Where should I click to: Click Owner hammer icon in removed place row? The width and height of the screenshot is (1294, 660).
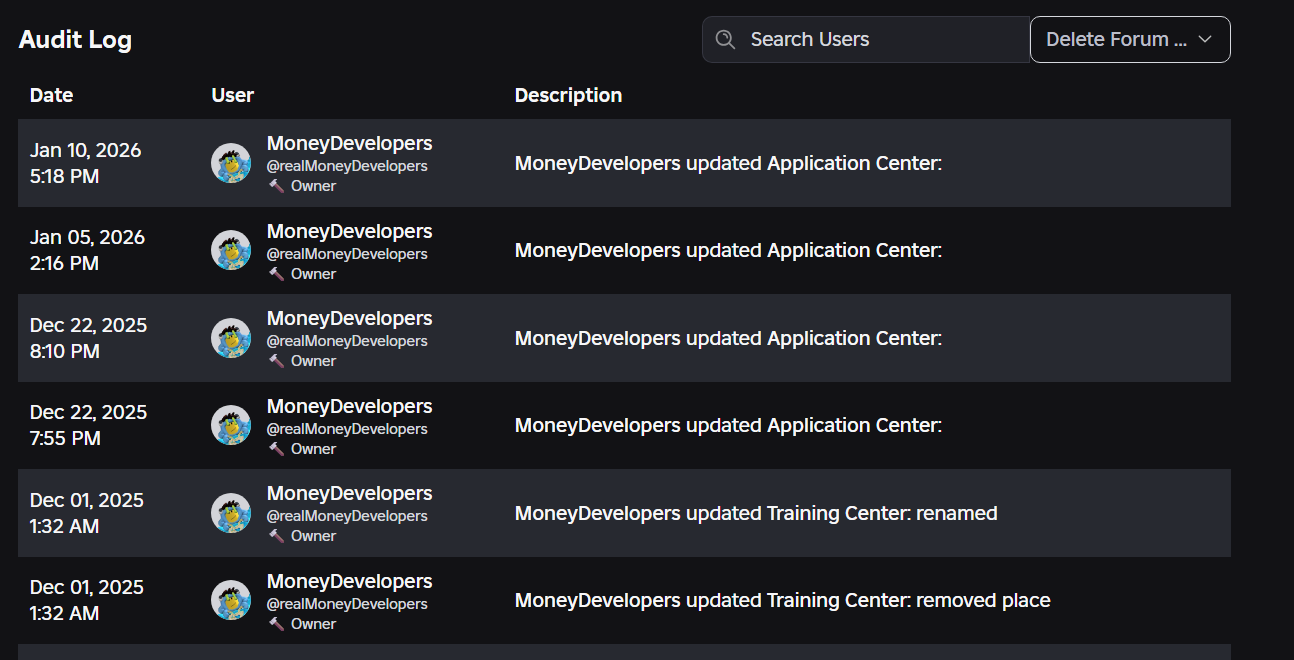tap(277, 624)
